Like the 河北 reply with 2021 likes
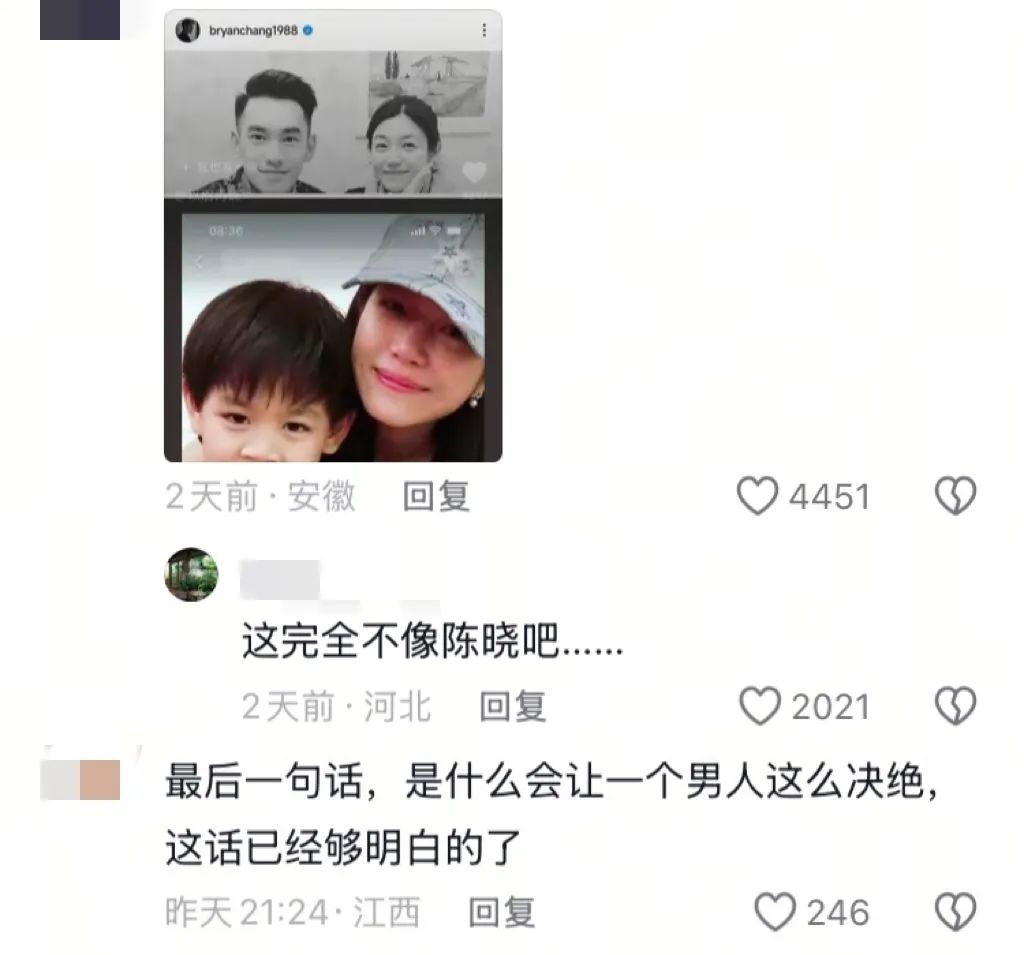Image resolution: width=1024 pixels, height=955 pixels. pos(760,706)
